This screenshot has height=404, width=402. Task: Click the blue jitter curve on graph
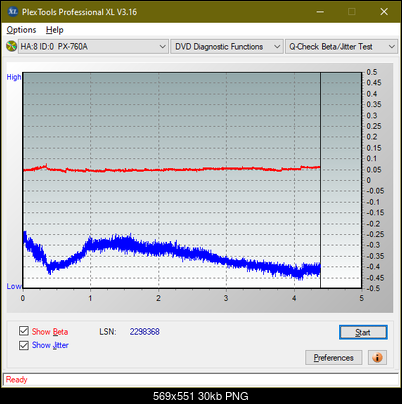click(172, 249)
